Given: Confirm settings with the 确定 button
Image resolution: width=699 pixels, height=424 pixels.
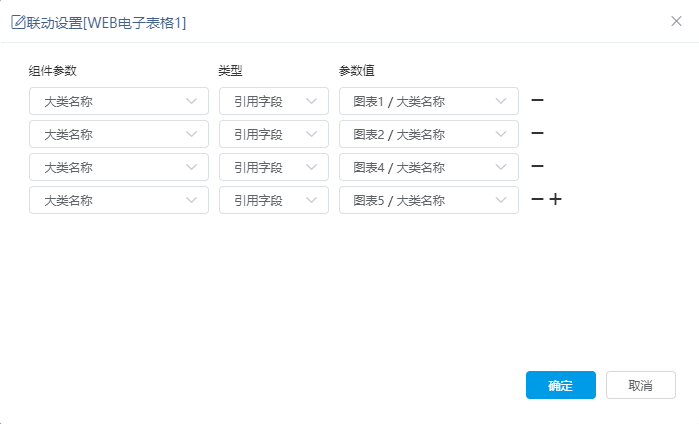Looking at the screenshot, I should tap(561, 385).
